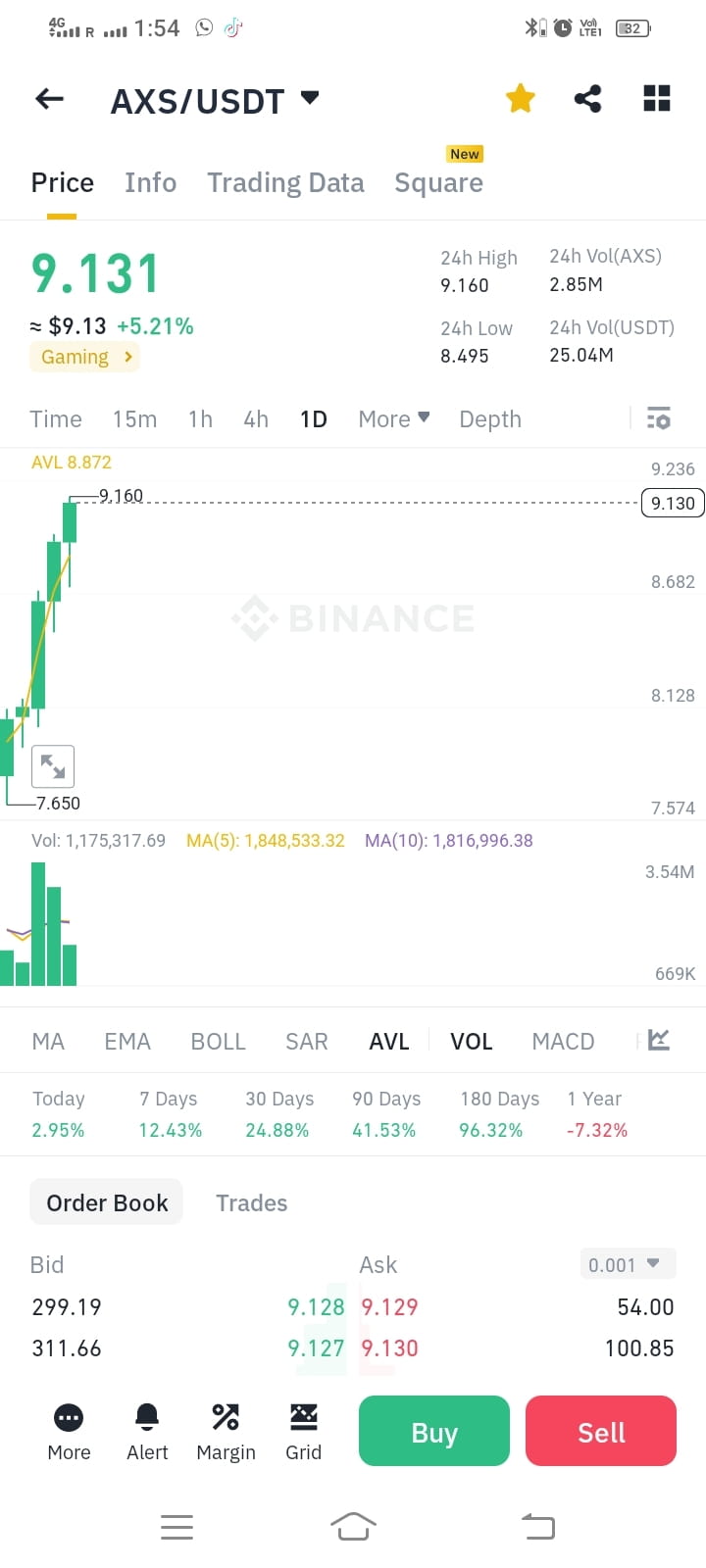Switch to the Trading Data tab
This screenshot has width=706, height=1568.
coord(285,182)
